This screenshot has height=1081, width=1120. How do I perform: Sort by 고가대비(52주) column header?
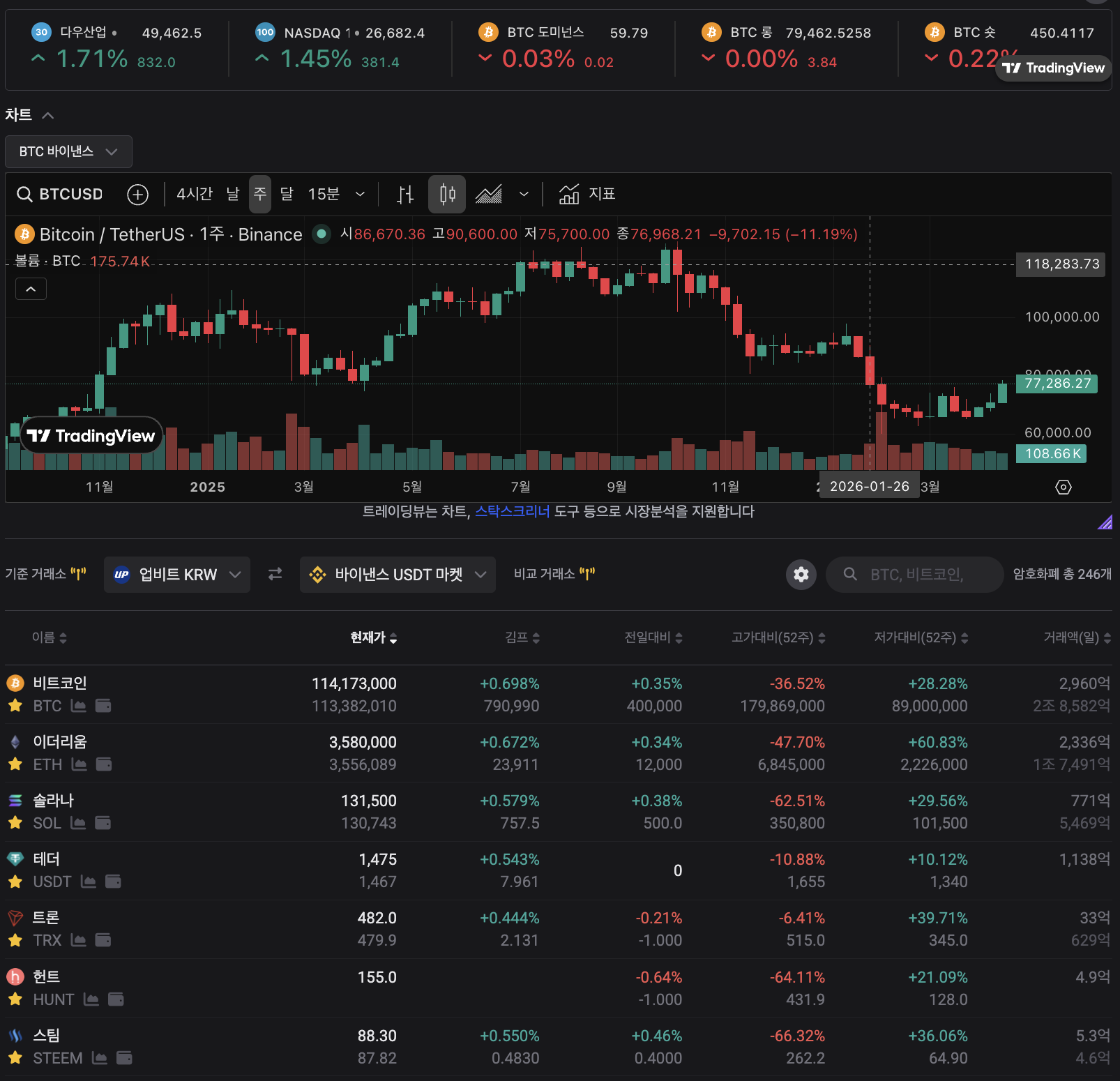coord(778,637)
